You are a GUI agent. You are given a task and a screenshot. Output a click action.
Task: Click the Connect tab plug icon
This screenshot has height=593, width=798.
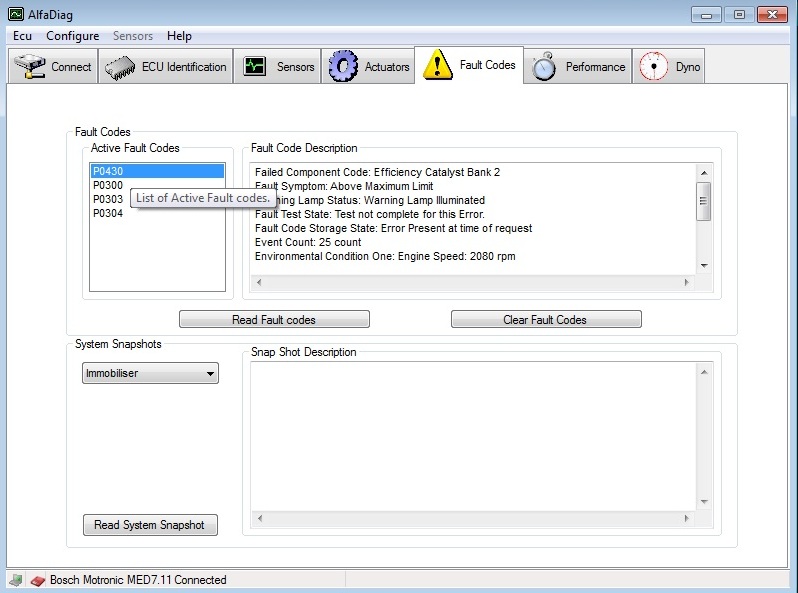coord(30,67)
